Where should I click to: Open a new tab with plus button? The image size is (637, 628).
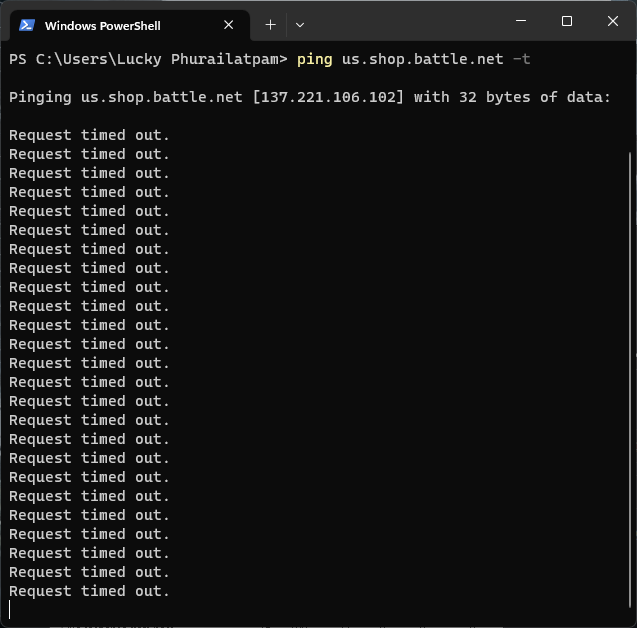(270, 24)
